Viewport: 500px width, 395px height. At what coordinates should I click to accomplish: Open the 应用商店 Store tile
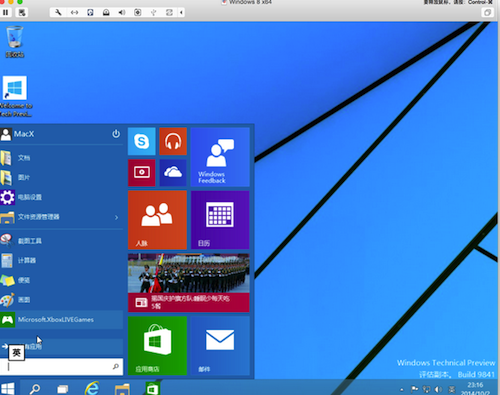[x=157, y=346]
